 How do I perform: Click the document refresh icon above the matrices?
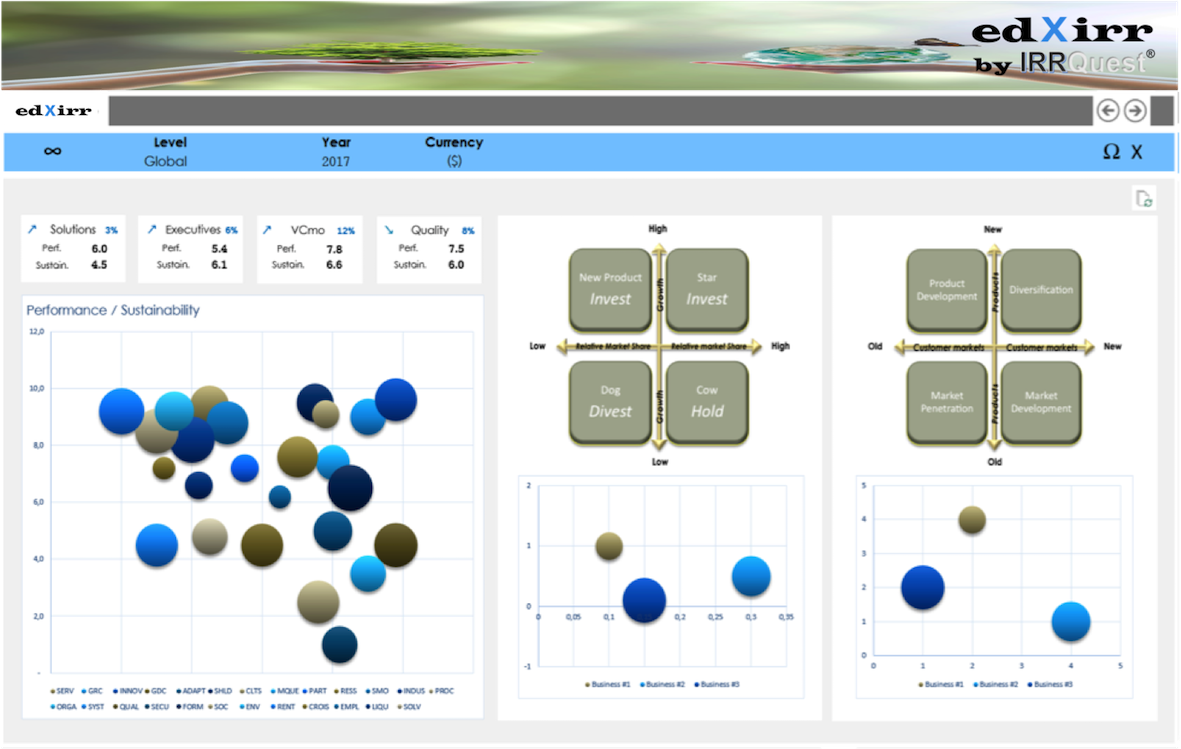(1144, 198)
